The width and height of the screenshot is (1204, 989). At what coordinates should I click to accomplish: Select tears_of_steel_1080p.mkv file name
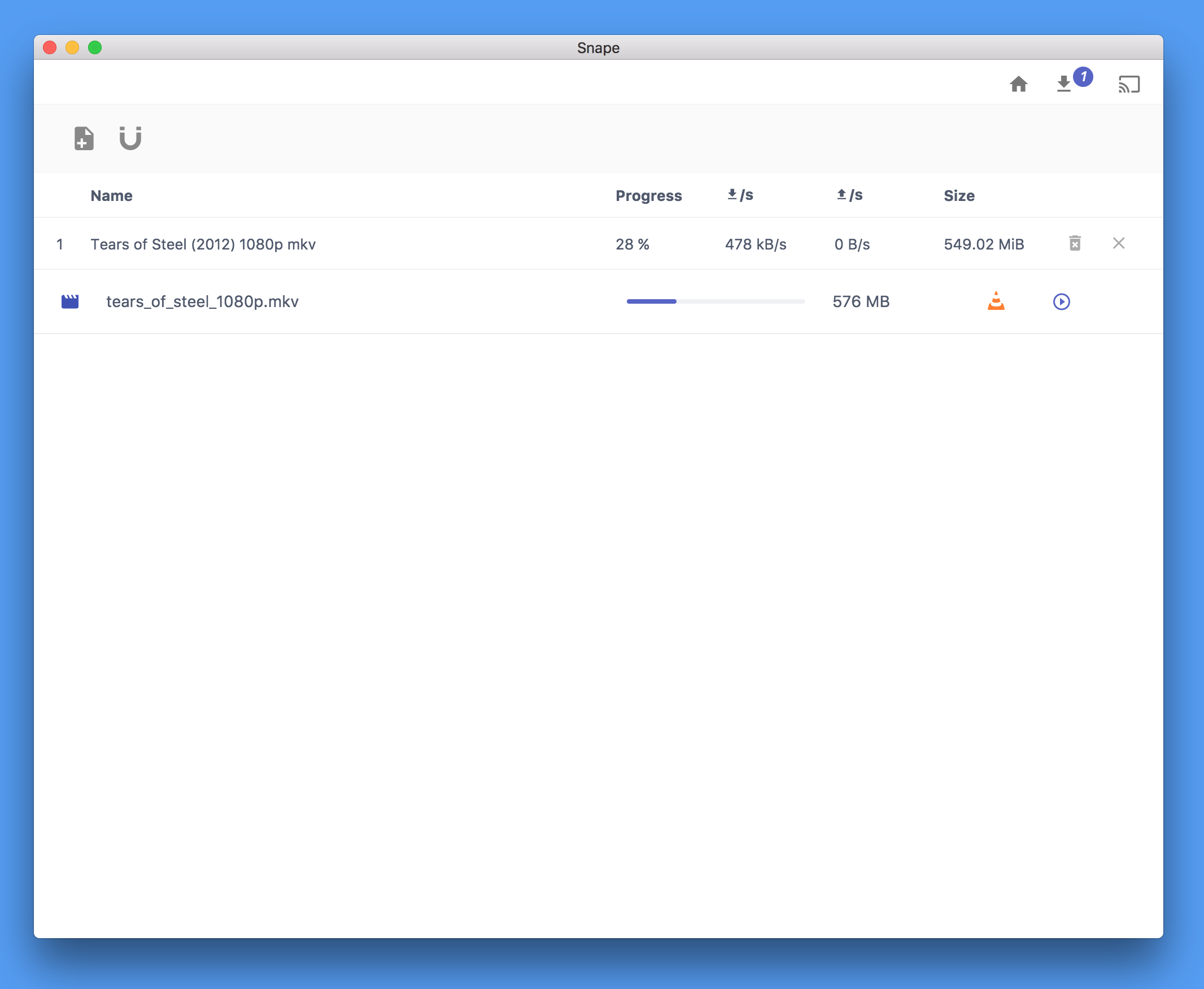[202, 301]
